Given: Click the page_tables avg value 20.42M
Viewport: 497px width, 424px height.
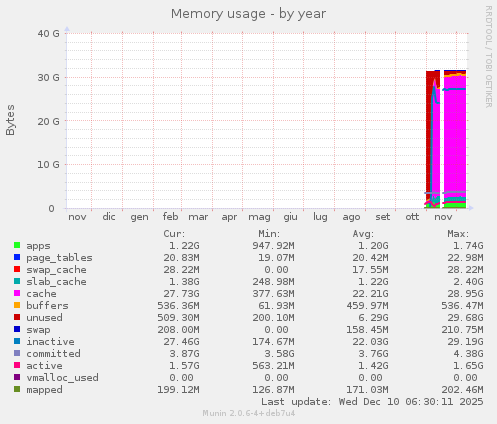Looking at the screenshot, I should click(370, 258).
